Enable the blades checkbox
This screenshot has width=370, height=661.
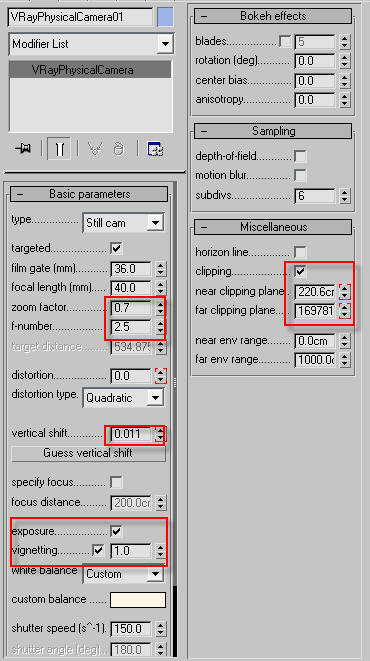pos(285,41)
